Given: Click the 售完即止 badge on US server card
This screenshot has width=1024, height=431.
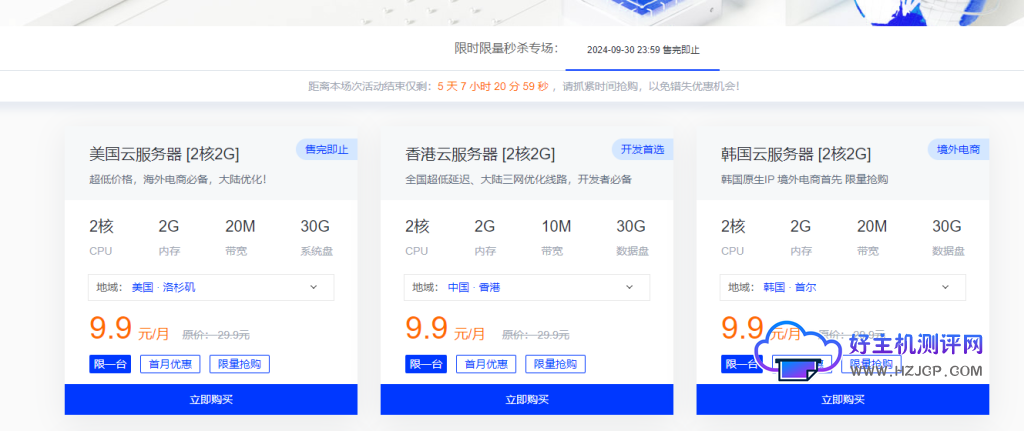Looking at the screenshot, I should pos(326,150).
